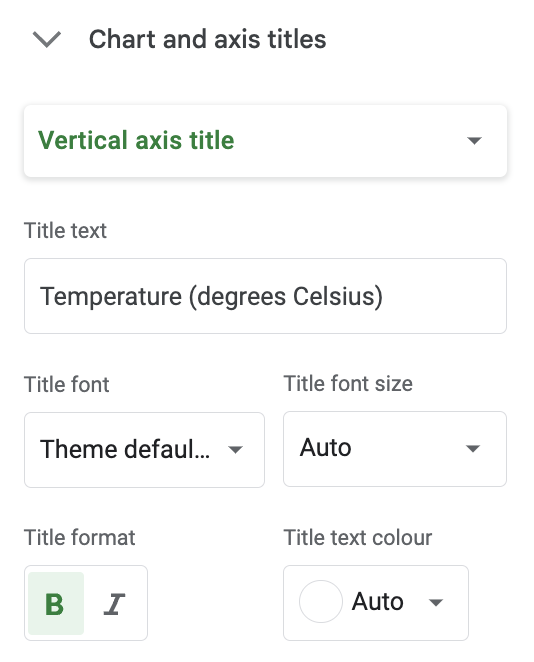534x662 pixels.
Task: Toggle bold formatting for the title
Action: click(x=56, y=603)
